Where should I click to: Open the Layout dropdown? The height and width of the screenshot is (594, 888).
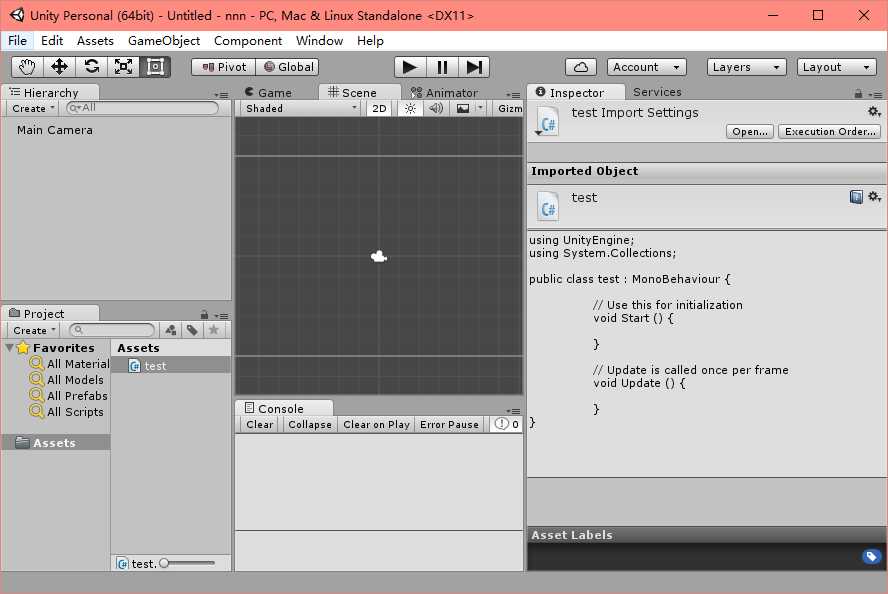[x=836, y=67]
